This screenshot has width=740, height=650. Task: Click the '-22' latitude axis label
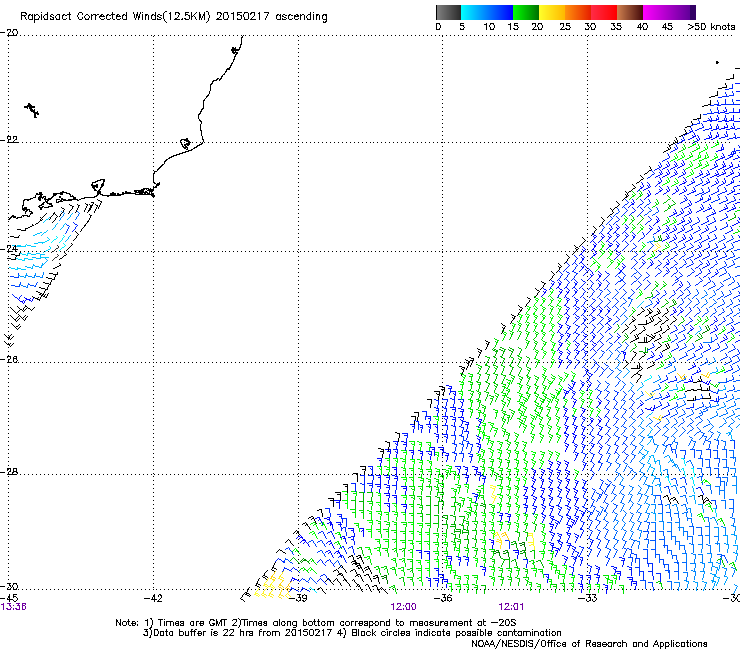tap(9, 140)
